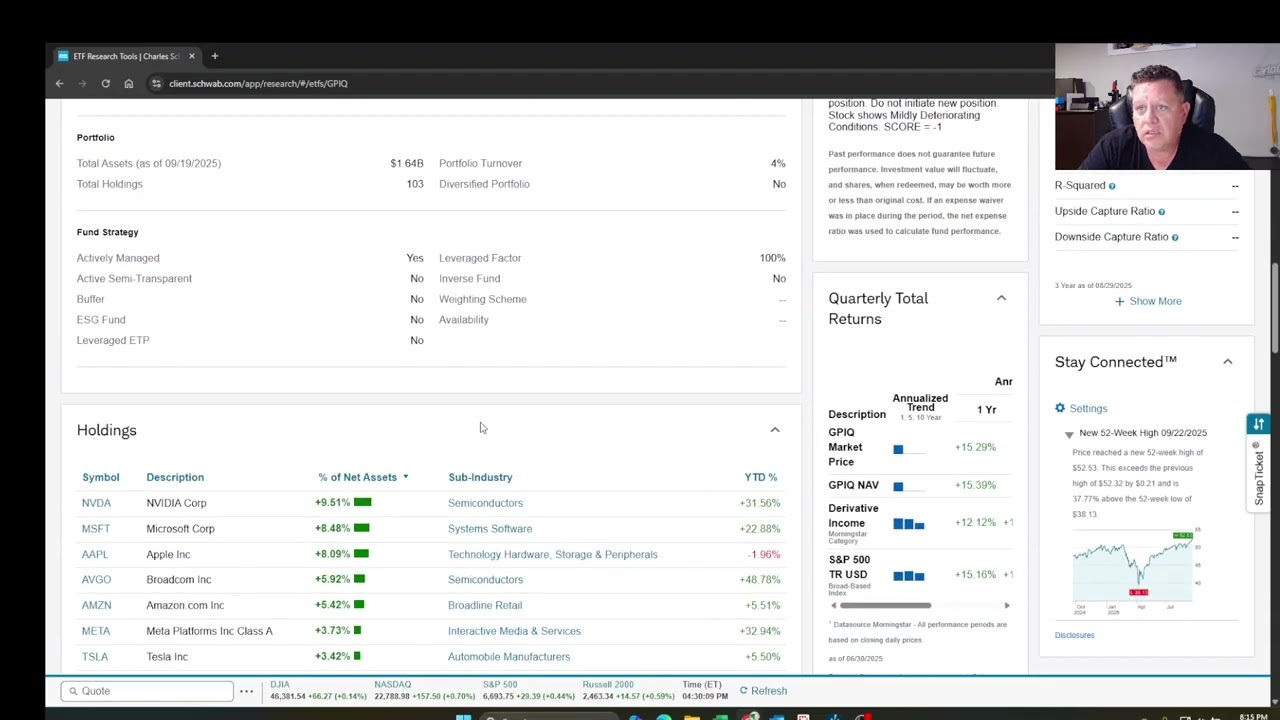Open the MSFT symbol link
Image resolution: width=1280 pixels, height=720 pixels.
click(96, 529)
